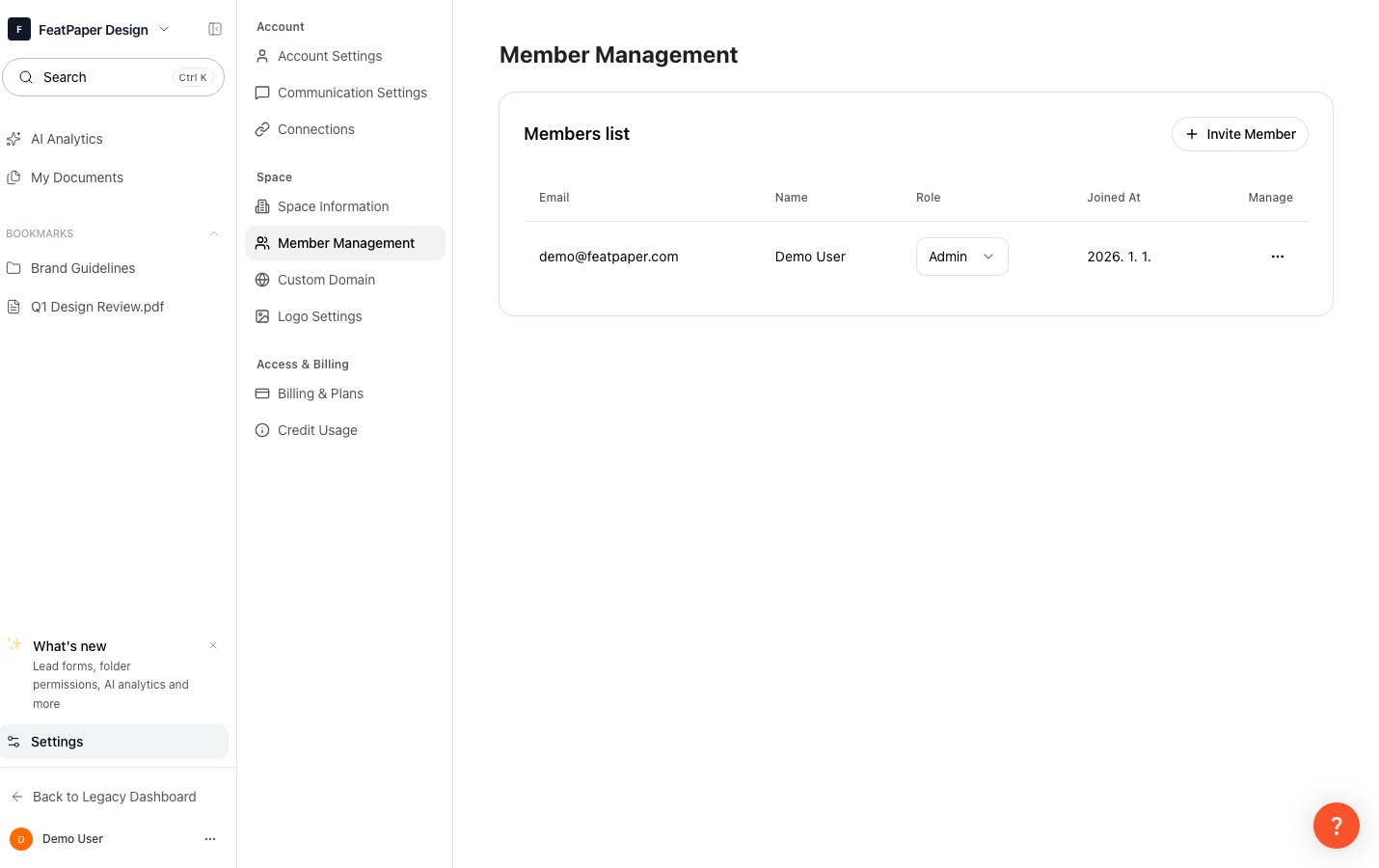Screen dimensions: 1379x868
Task: Open the Admin role dropdown
Action: [x=962, y=257]
